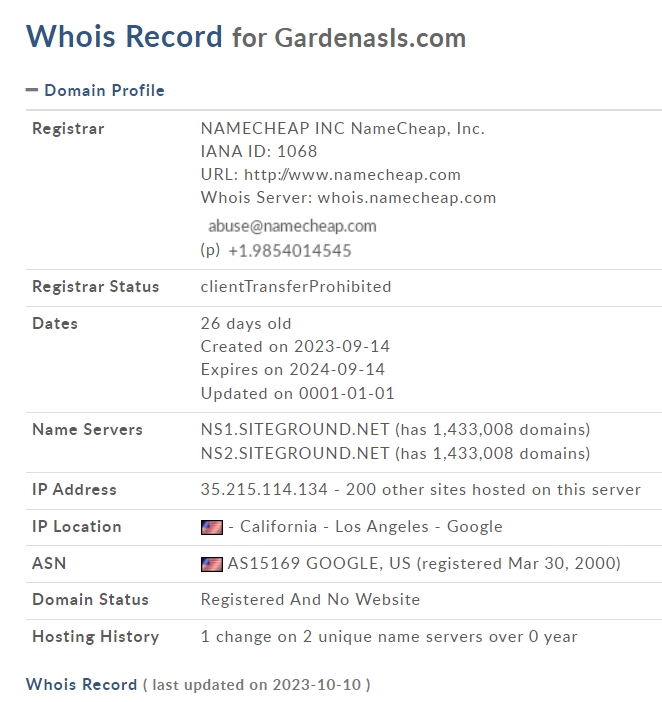Click NAMECHEAP INC NameCheap, Inc. text

click(342, 128)
